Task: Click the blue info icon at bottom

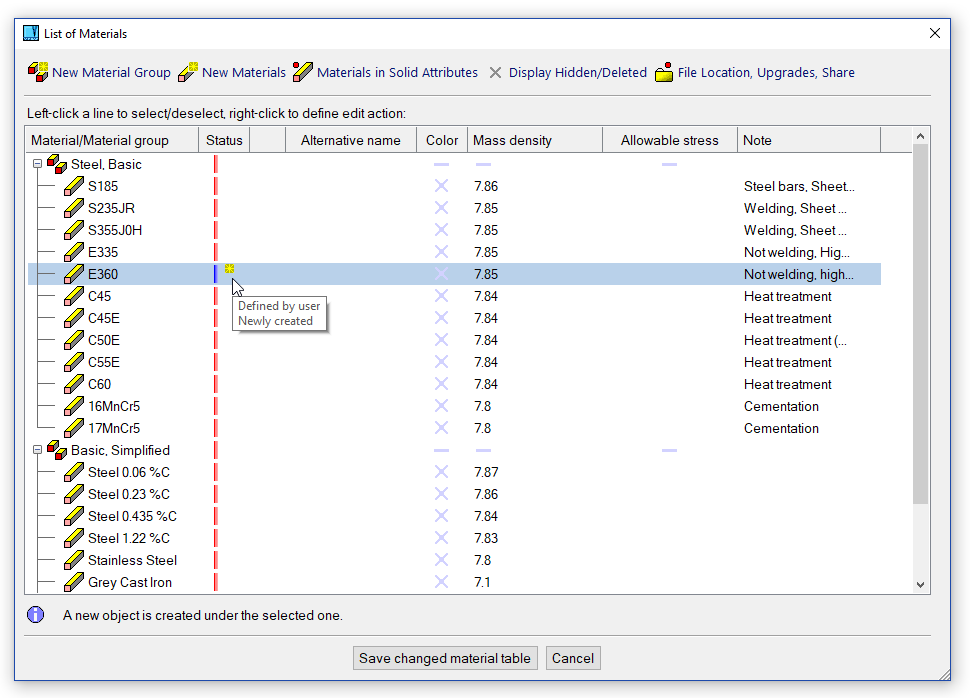Action: (x=36, y=615)
